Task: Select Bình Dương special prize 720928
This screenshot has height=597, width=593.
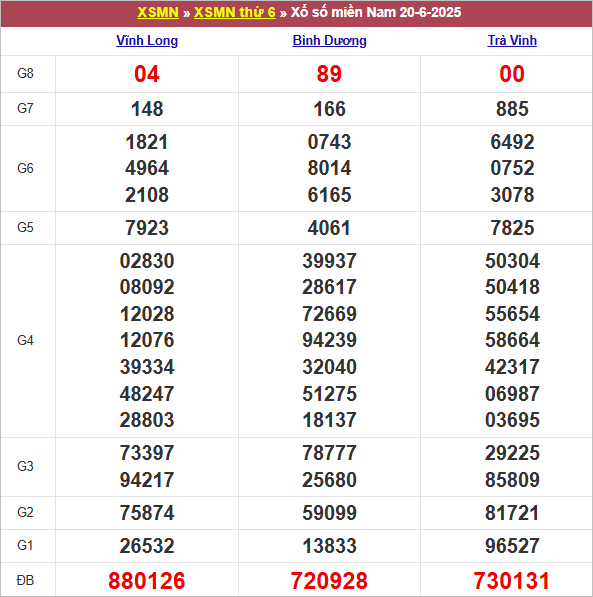Action: (329, 581)
